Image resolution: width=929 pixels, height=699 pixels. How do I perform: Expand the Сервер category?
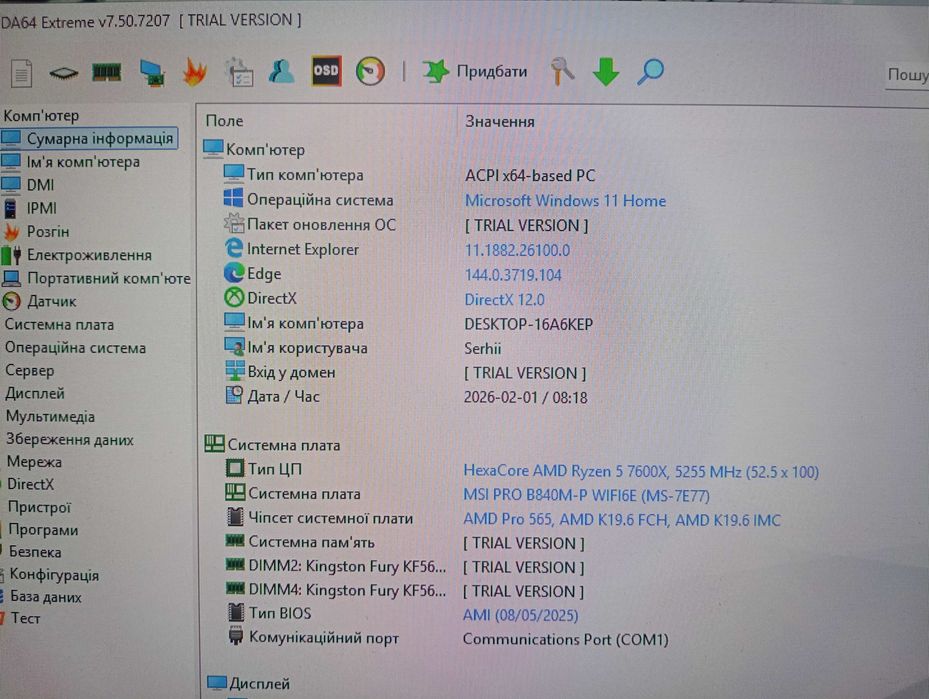[x=30, y=371]
